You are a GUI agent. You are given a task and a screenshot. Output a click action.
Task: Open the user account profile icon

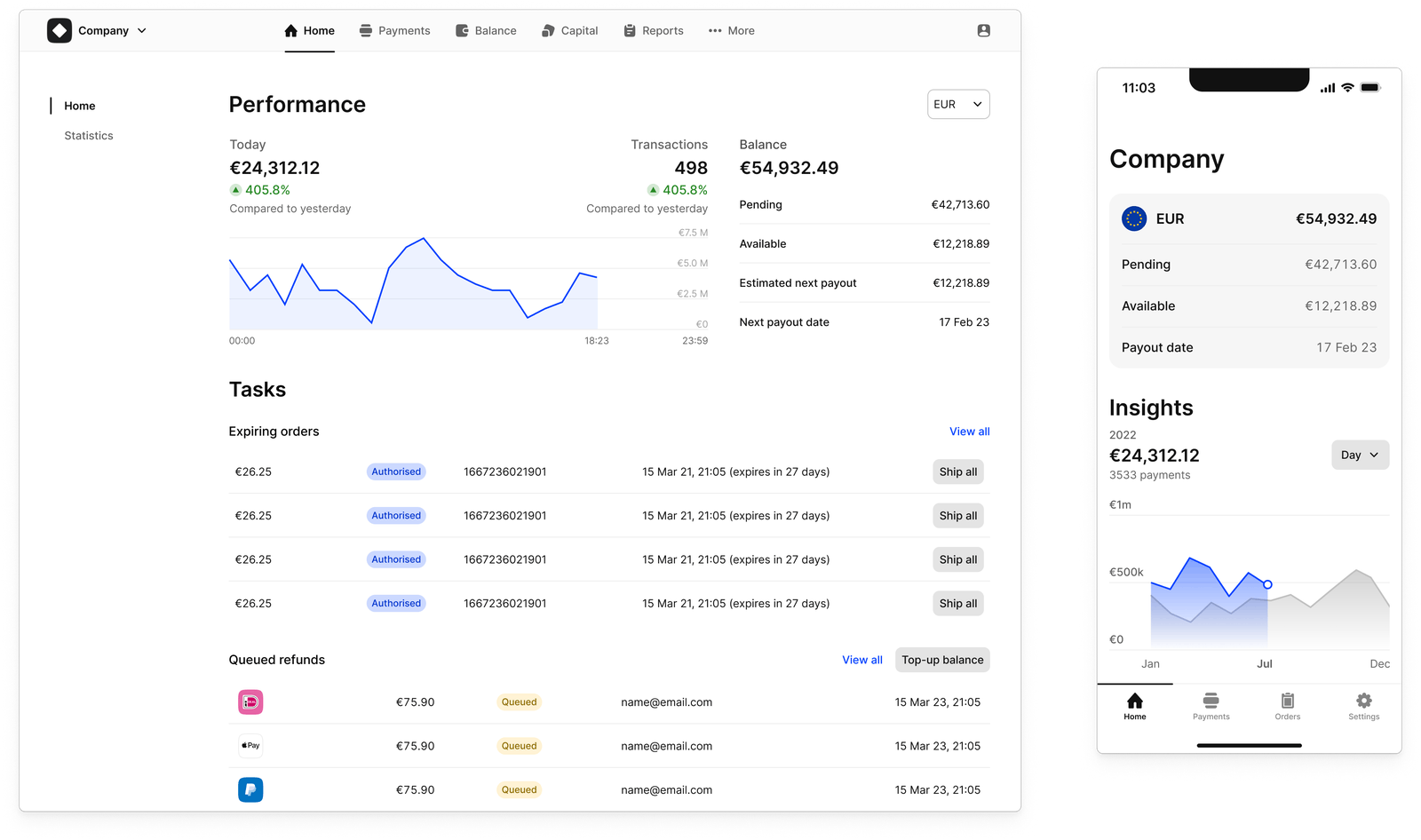pos(983,30)
